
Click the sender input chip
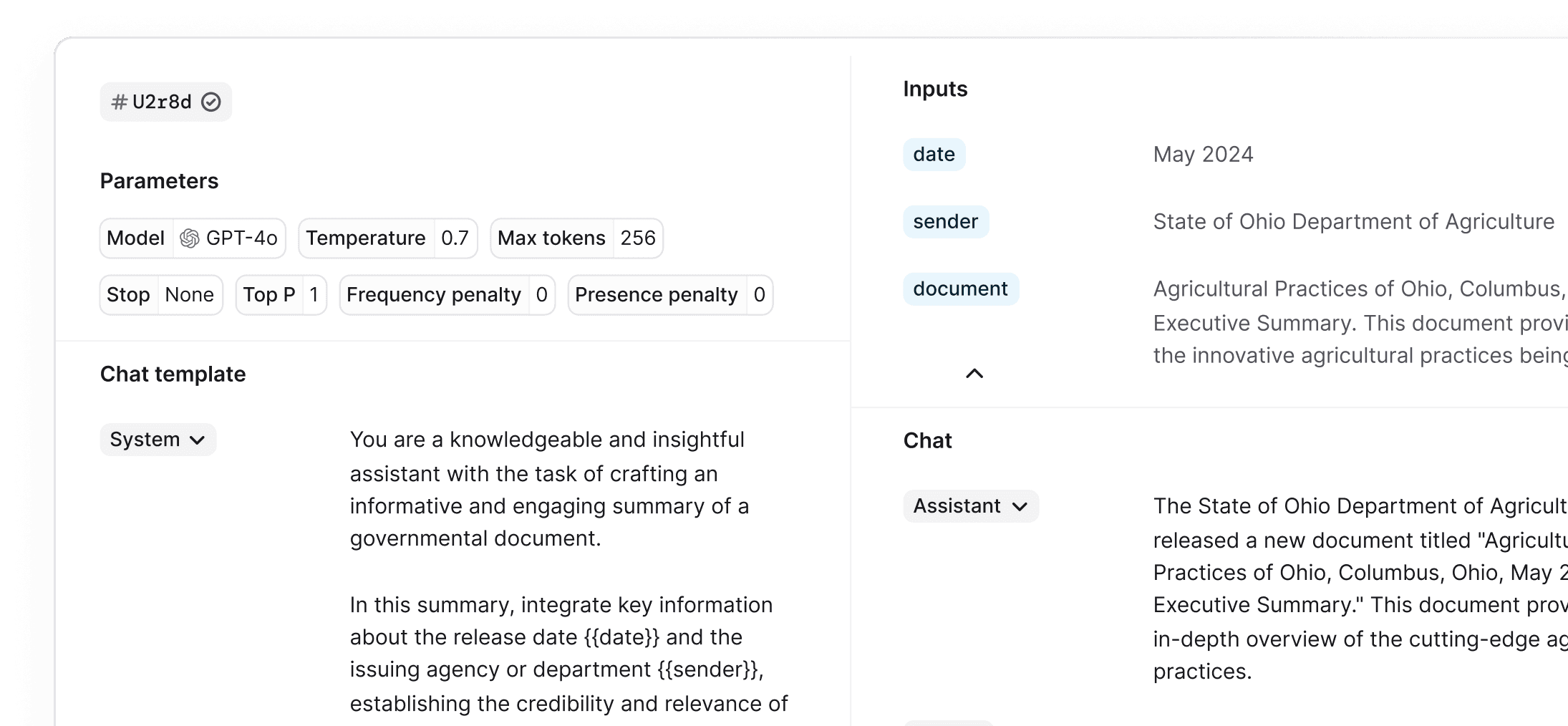pos(946,221)
